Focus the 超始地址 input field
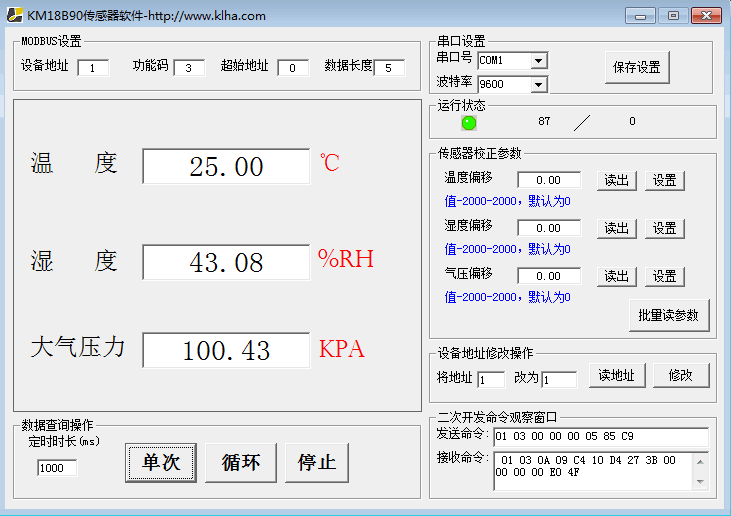 tap(293, 68)
